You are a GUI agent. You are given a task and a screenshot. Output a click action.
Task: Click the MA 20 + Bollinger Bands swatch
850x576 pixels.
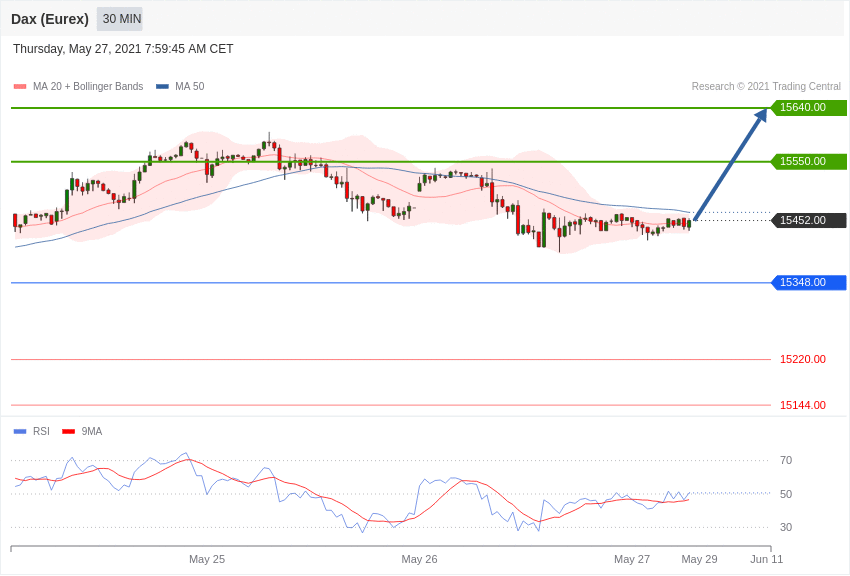(x=20, y=87)
